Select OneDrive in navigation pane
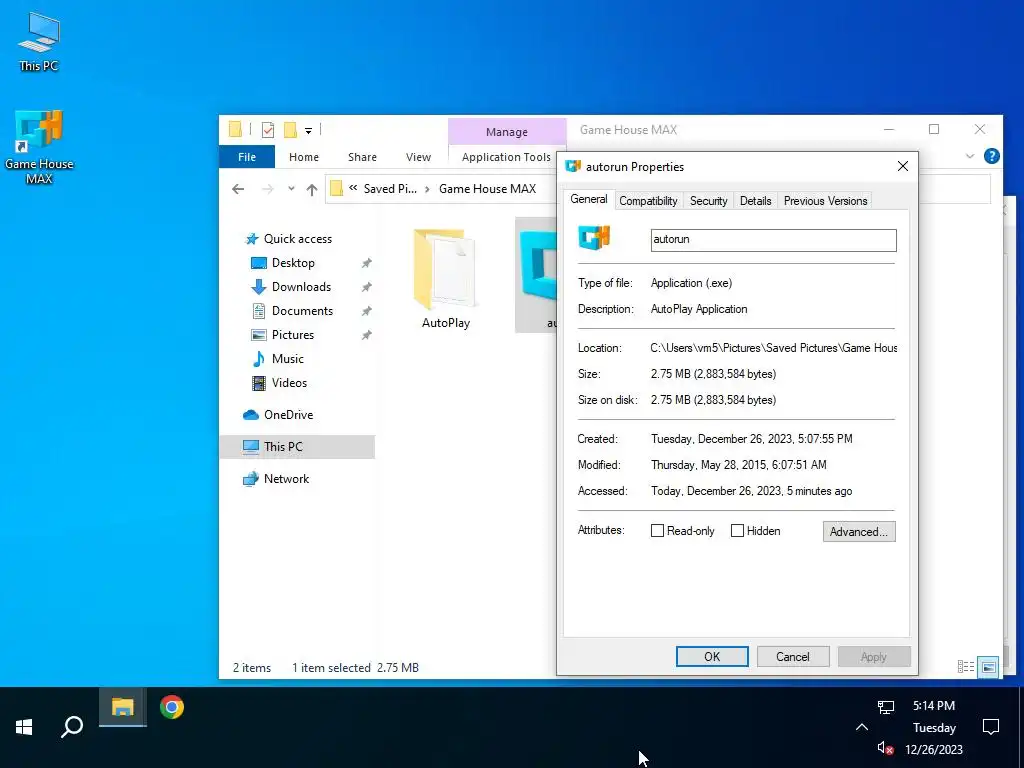Screen dimensions: 1024x768 (x=288, y=415)
